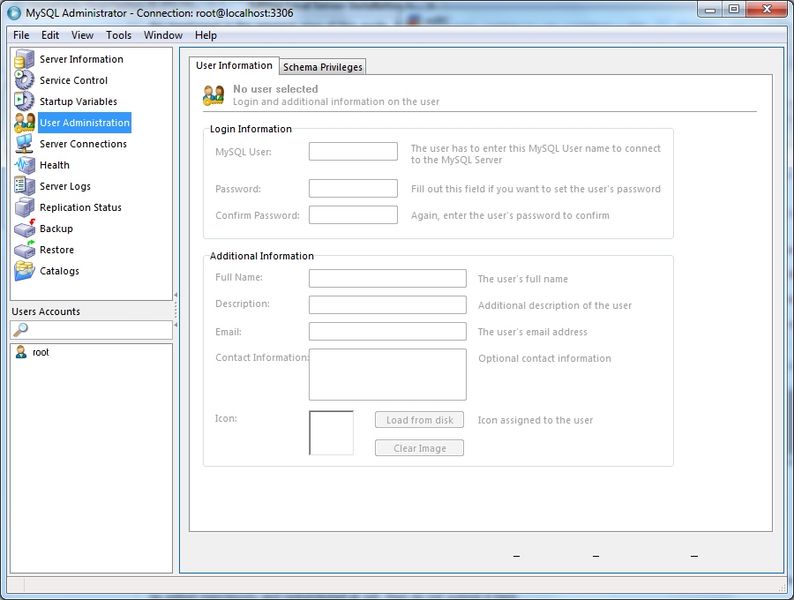Click the Password input field

tap(353, 188)
